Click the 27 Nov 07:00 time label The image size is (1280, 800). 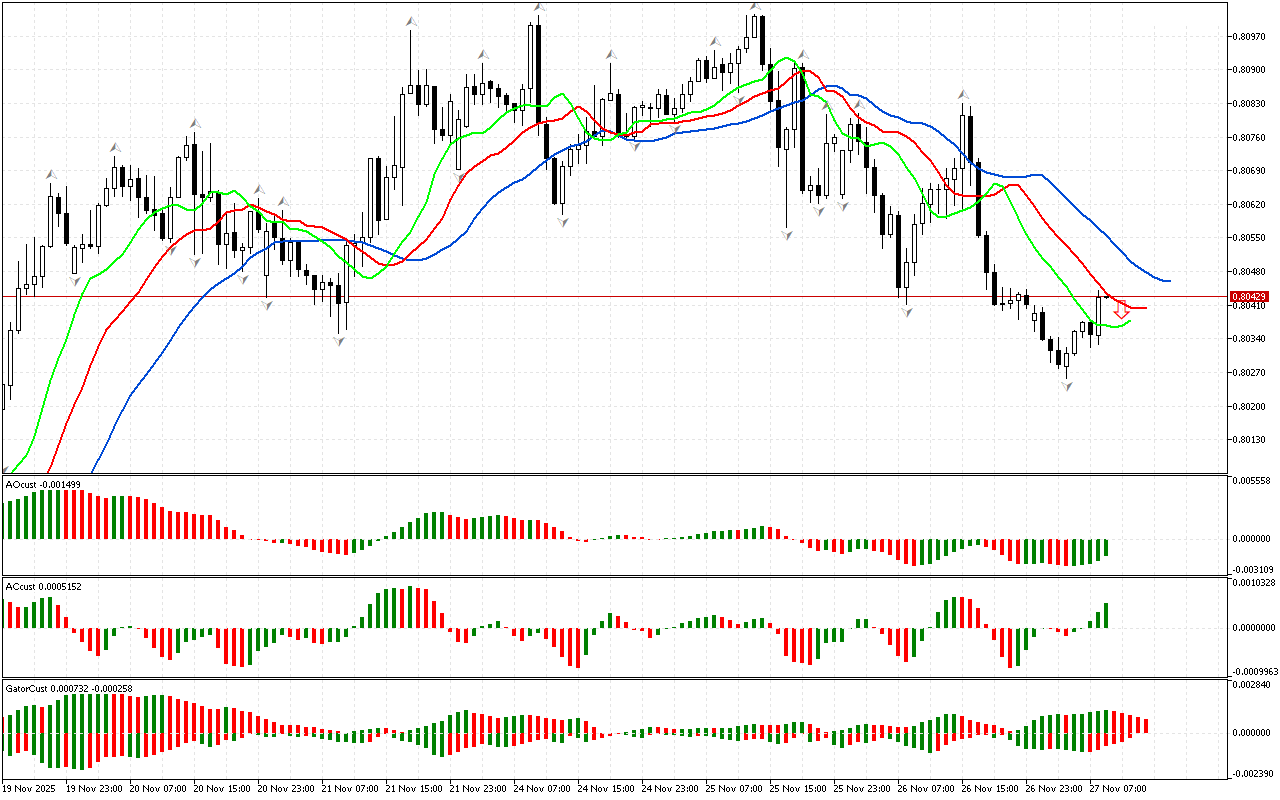pyautogui.click(x=1120, y=788)
